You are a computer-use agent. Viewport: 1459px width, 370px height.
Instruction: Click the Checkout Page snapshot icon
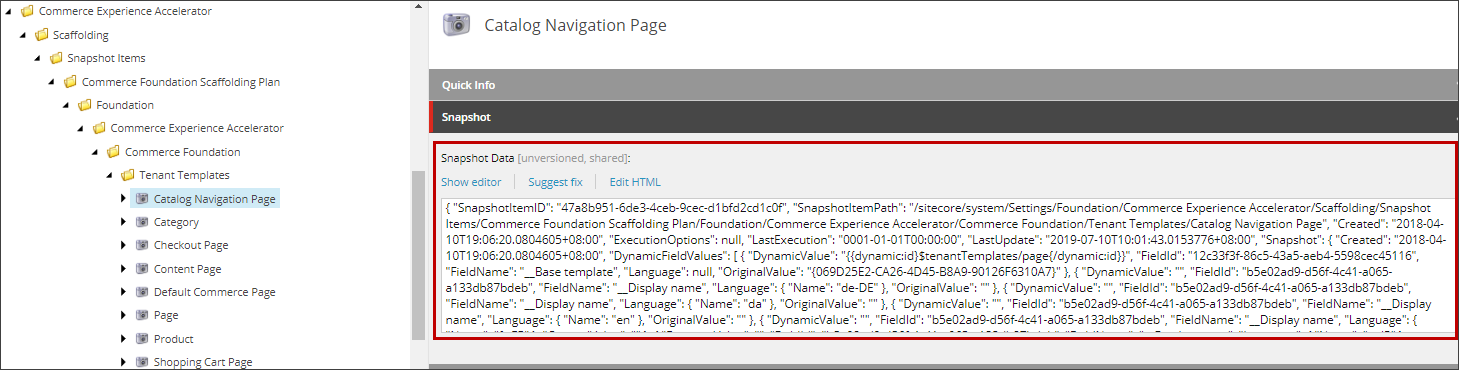click(x=142, y=245)
